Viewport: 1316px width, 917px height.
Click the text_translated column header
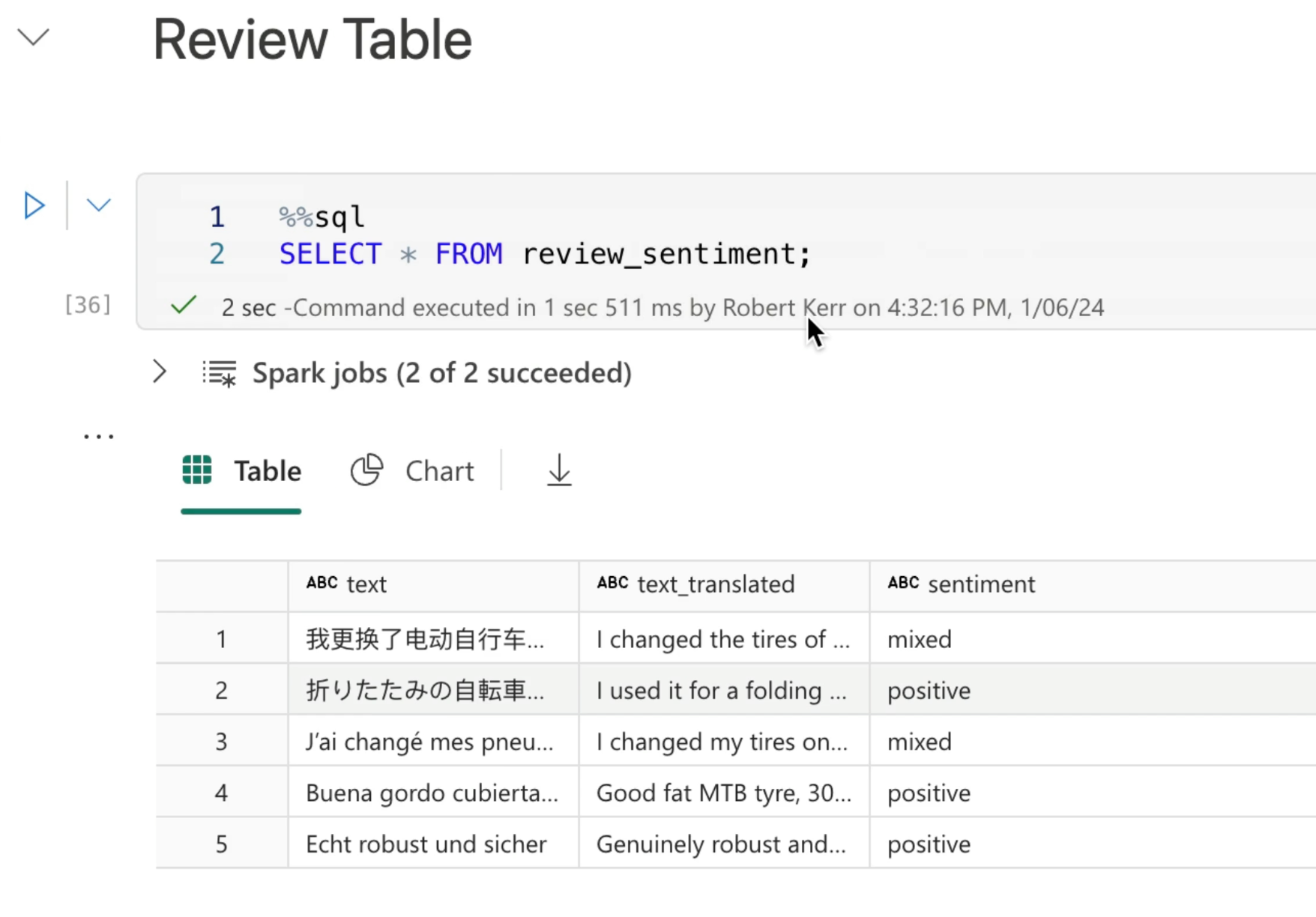tap(715, 584)
